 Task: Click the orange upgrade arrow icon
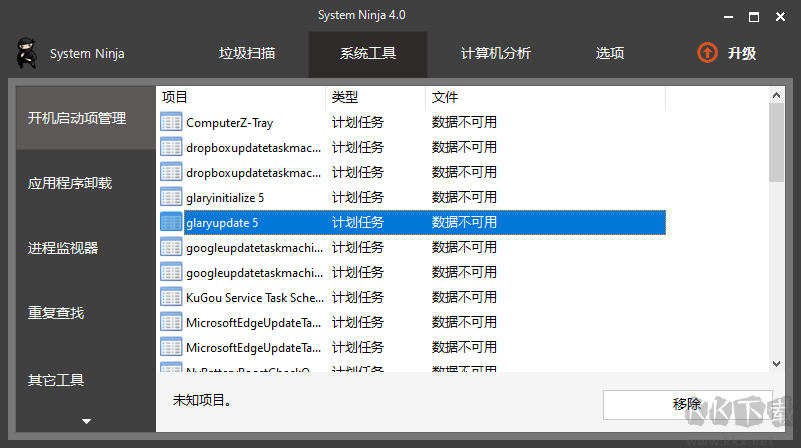[707, 53]
